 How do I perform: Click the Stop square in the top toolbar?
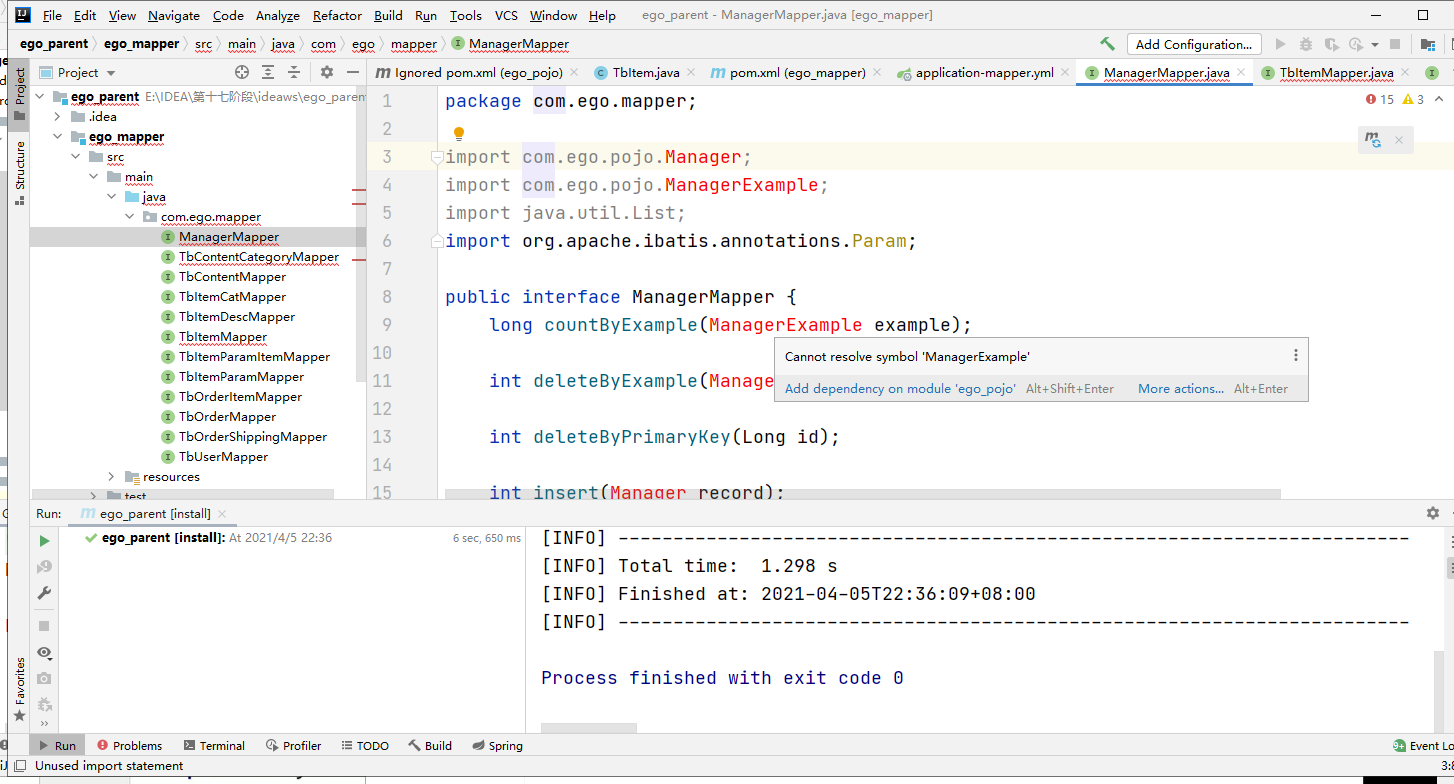1395,44
